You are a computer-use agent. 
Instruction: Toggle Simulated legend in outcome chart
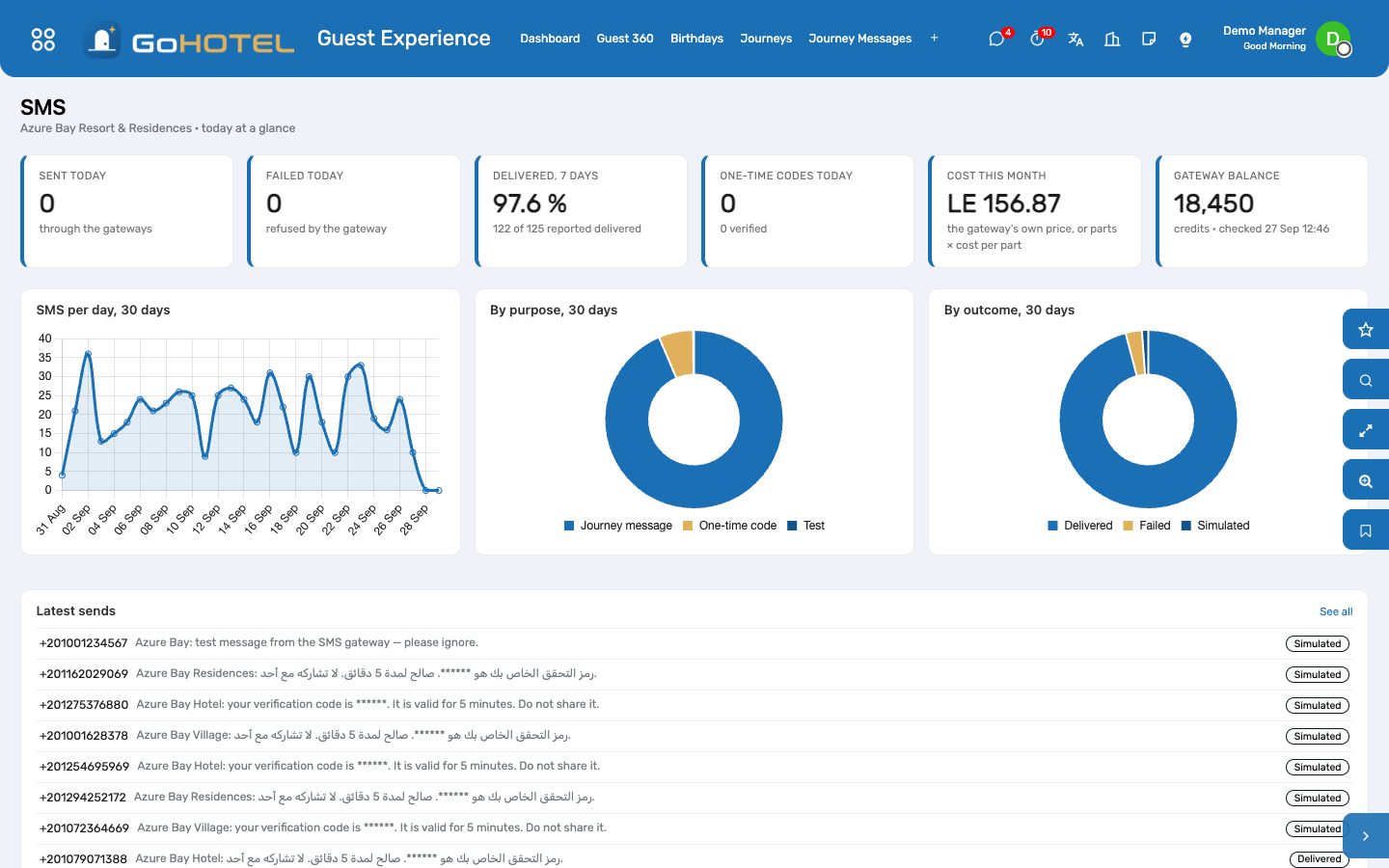tap(1215, 526)
